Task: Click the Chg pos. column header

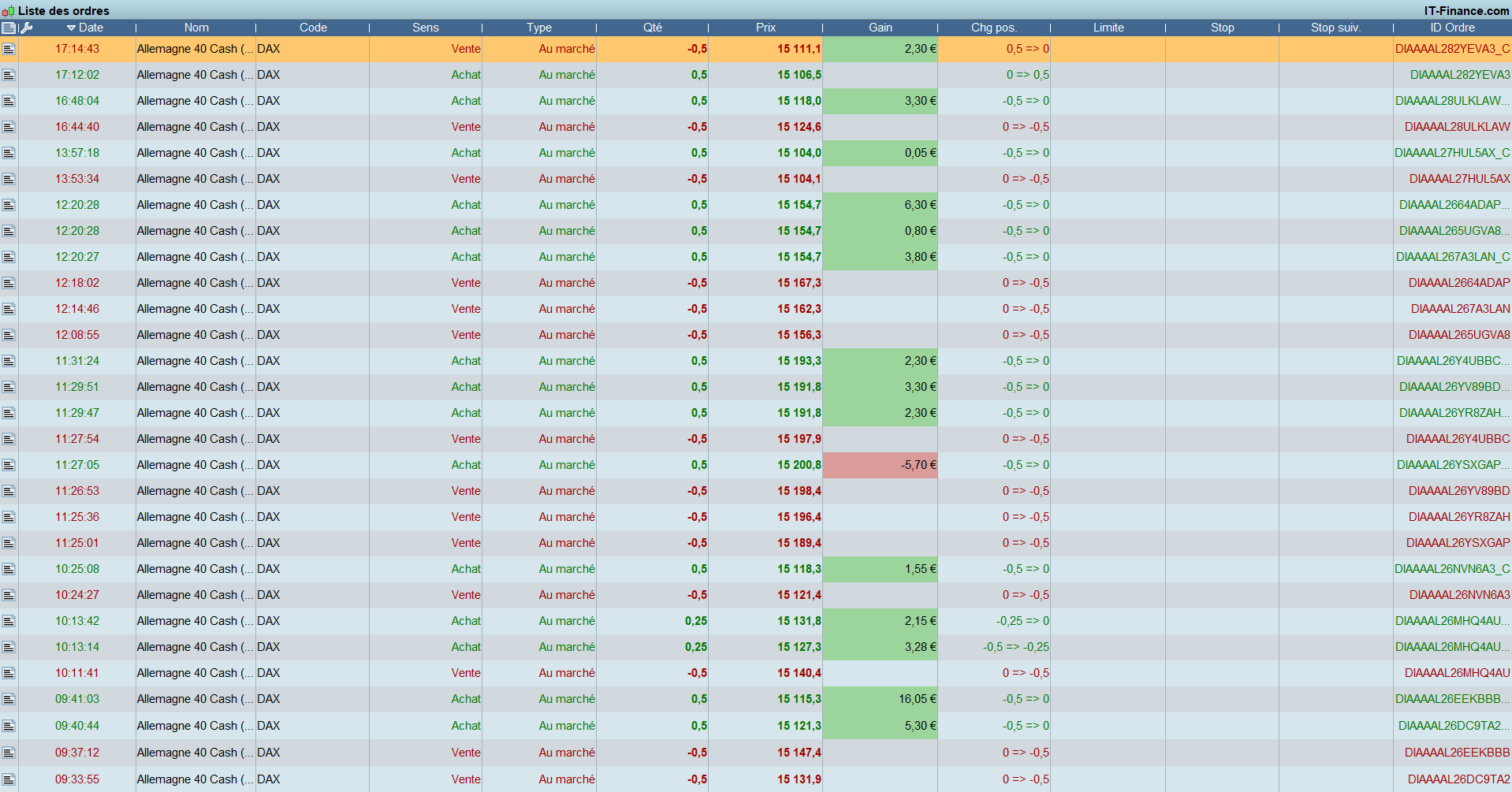Action: pos(994,28)
